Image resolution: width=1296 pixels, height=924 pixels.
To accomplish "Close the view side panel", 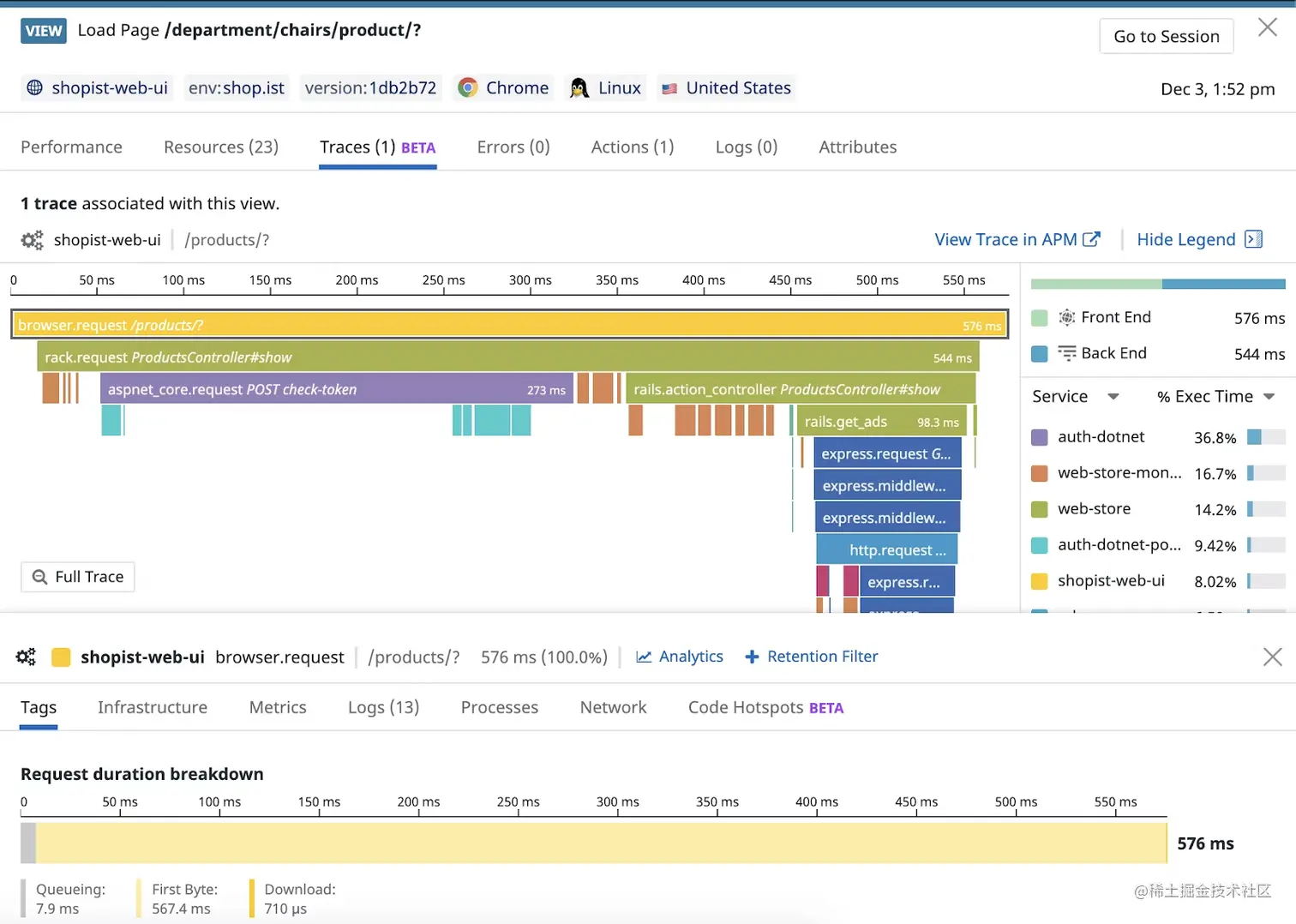I will point(1267,27).
